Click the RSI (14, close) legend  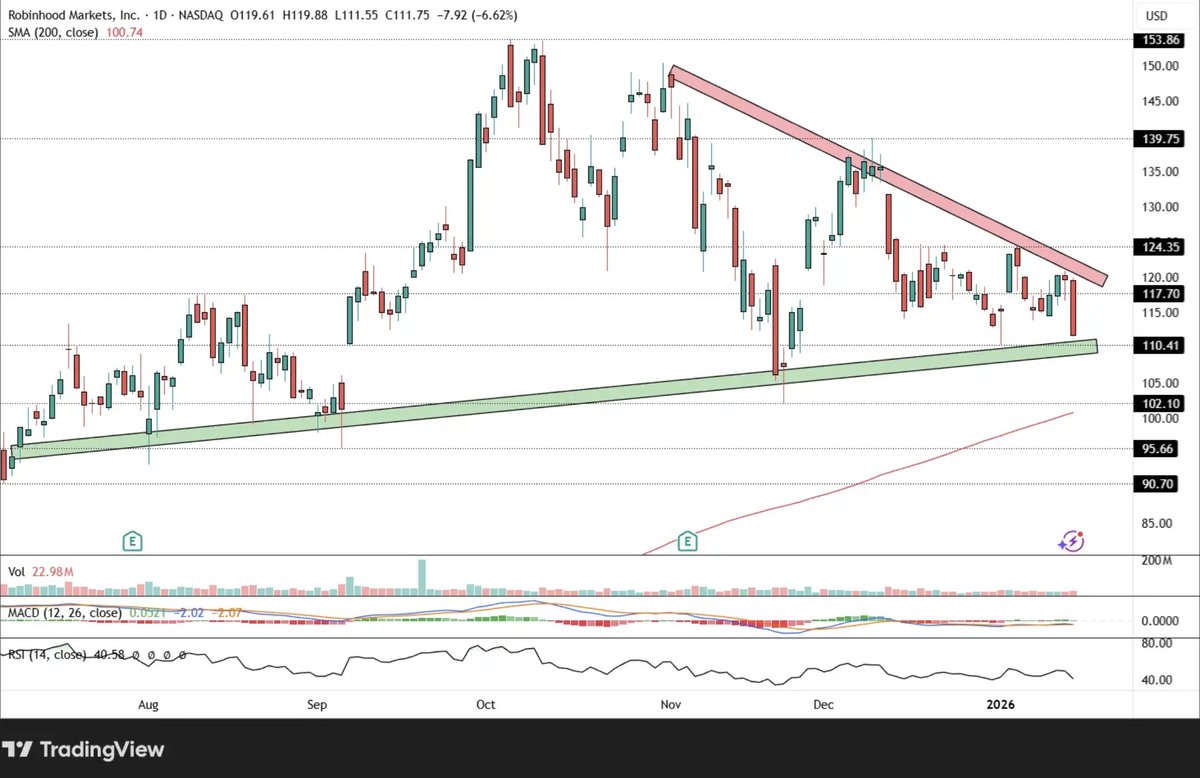tap(46, 656)
